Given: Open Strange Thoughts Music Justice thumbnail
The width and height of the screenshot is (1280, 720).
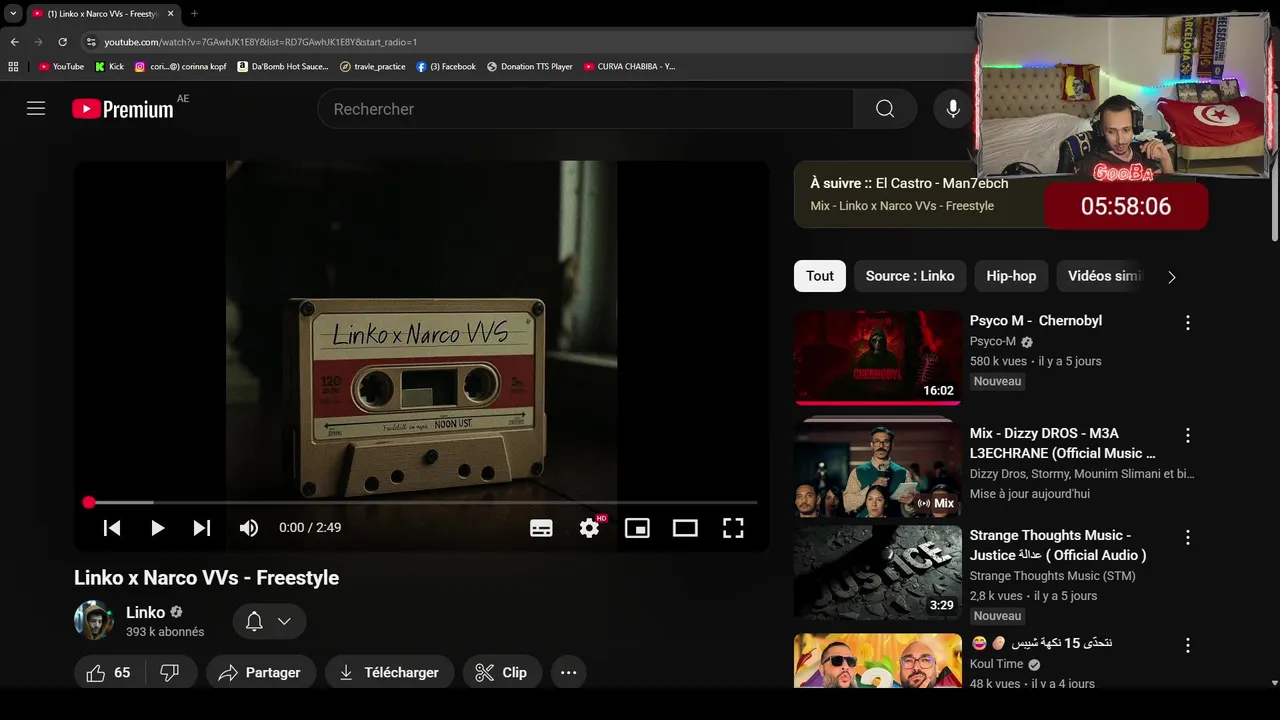Looking at the screenshot, I should coord(878,573).
